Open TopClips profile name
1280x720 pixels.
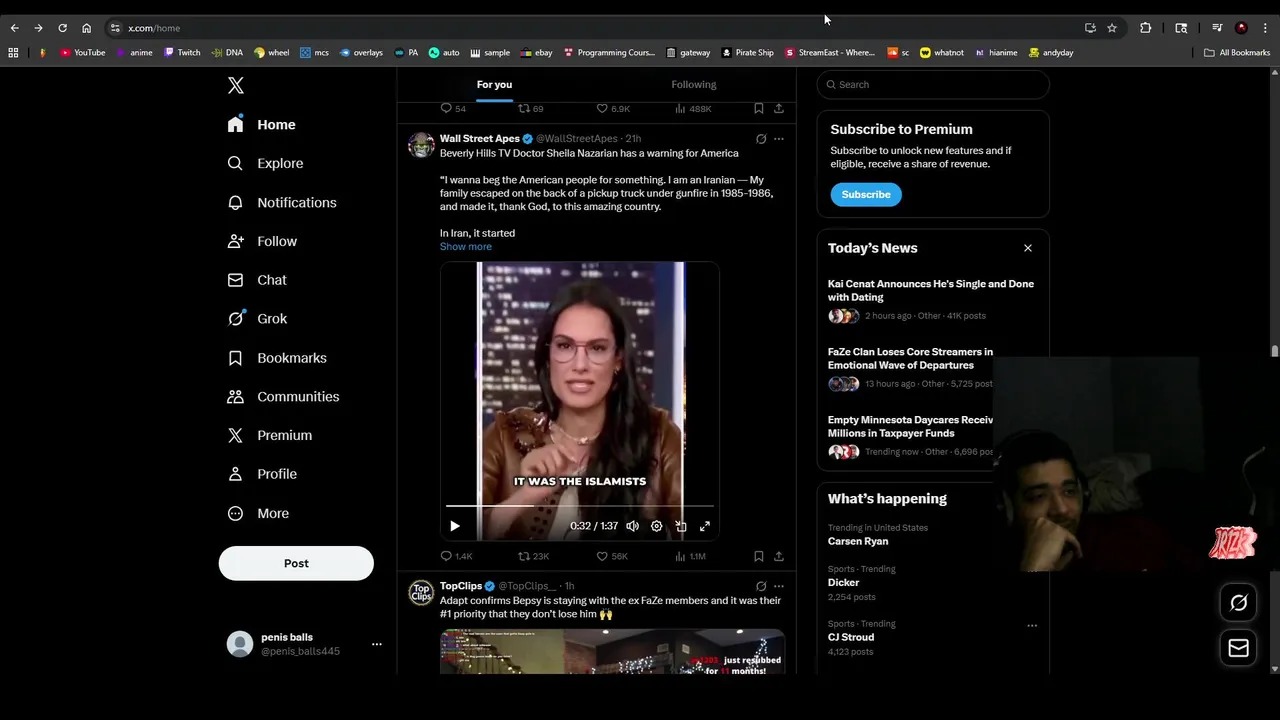coord(461,586)
